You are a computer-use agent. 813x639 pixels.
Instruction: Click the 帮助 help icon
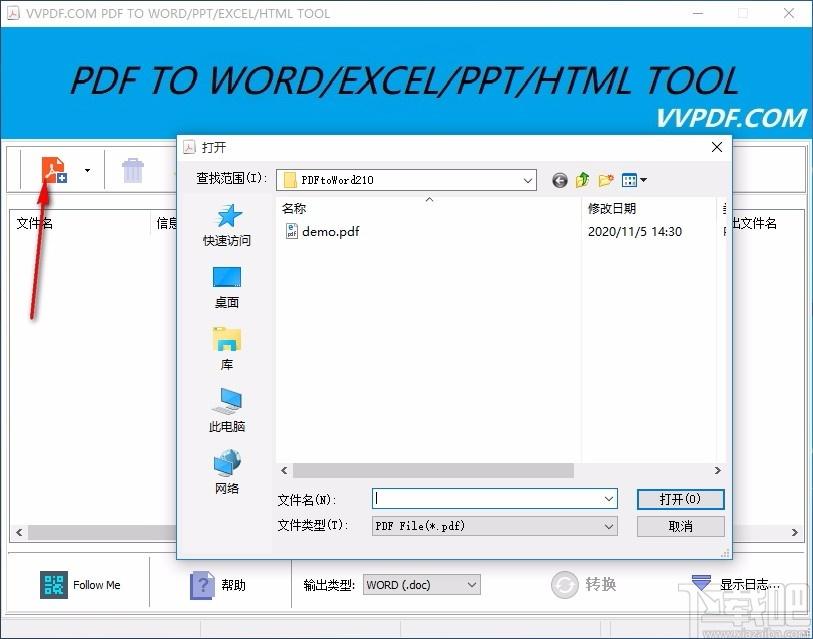tap(202, 586)
